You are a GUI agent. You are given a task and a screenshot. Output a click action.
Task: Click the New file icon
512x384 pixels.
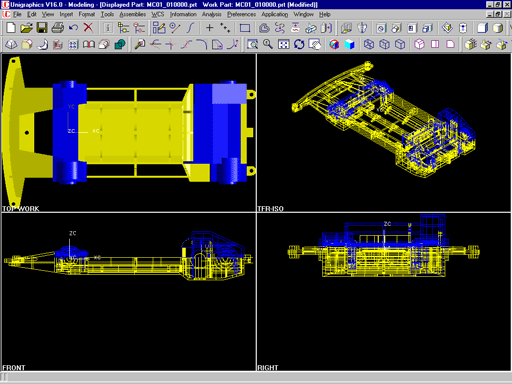11,28
